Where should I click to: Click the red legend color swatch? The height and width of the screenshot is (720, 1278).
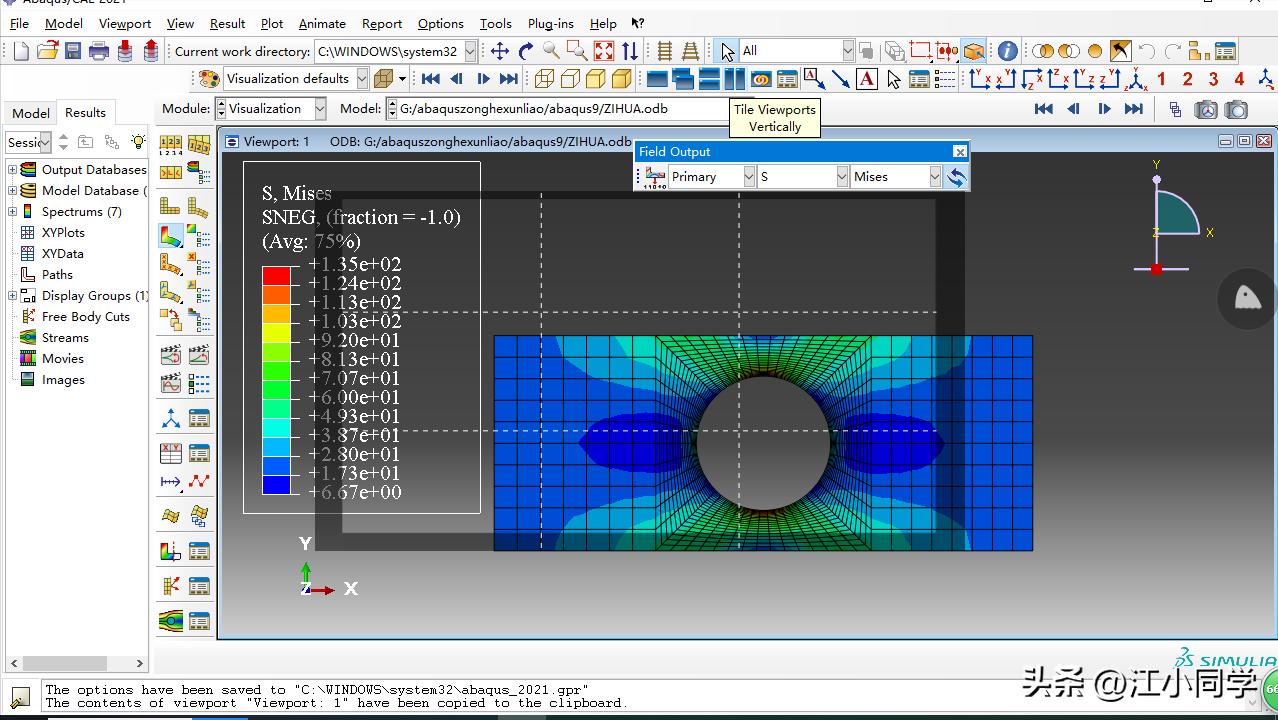(276, 275)
